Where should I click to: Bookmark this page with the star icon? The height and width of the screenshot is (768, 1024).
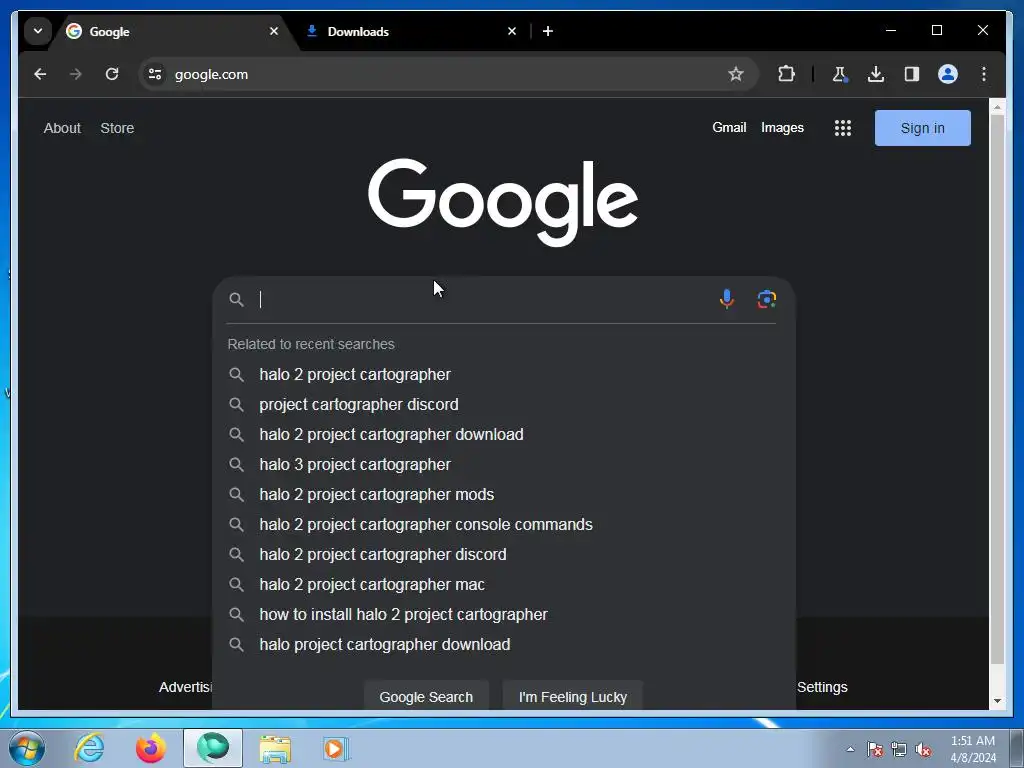click(x=736, y=74)
